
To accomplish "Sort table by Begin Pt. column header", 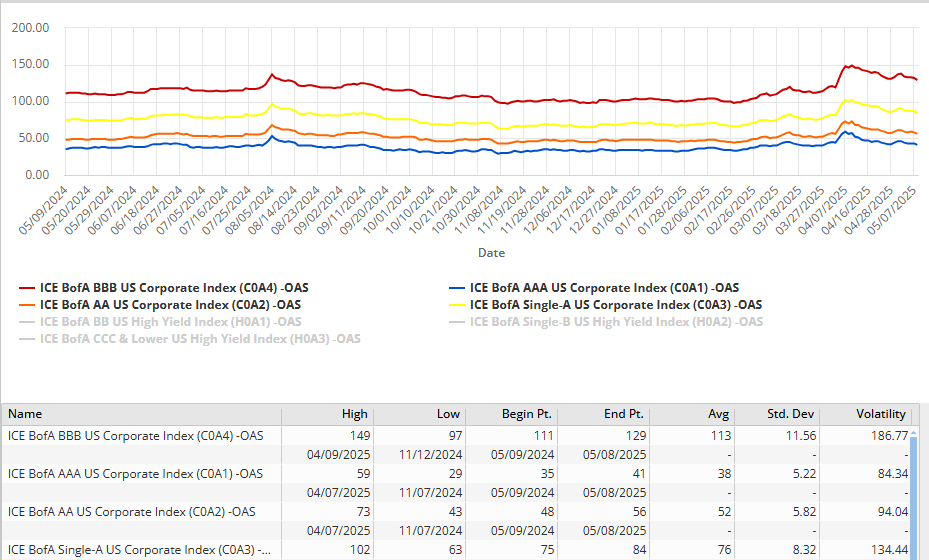I will tap(511, 414).
